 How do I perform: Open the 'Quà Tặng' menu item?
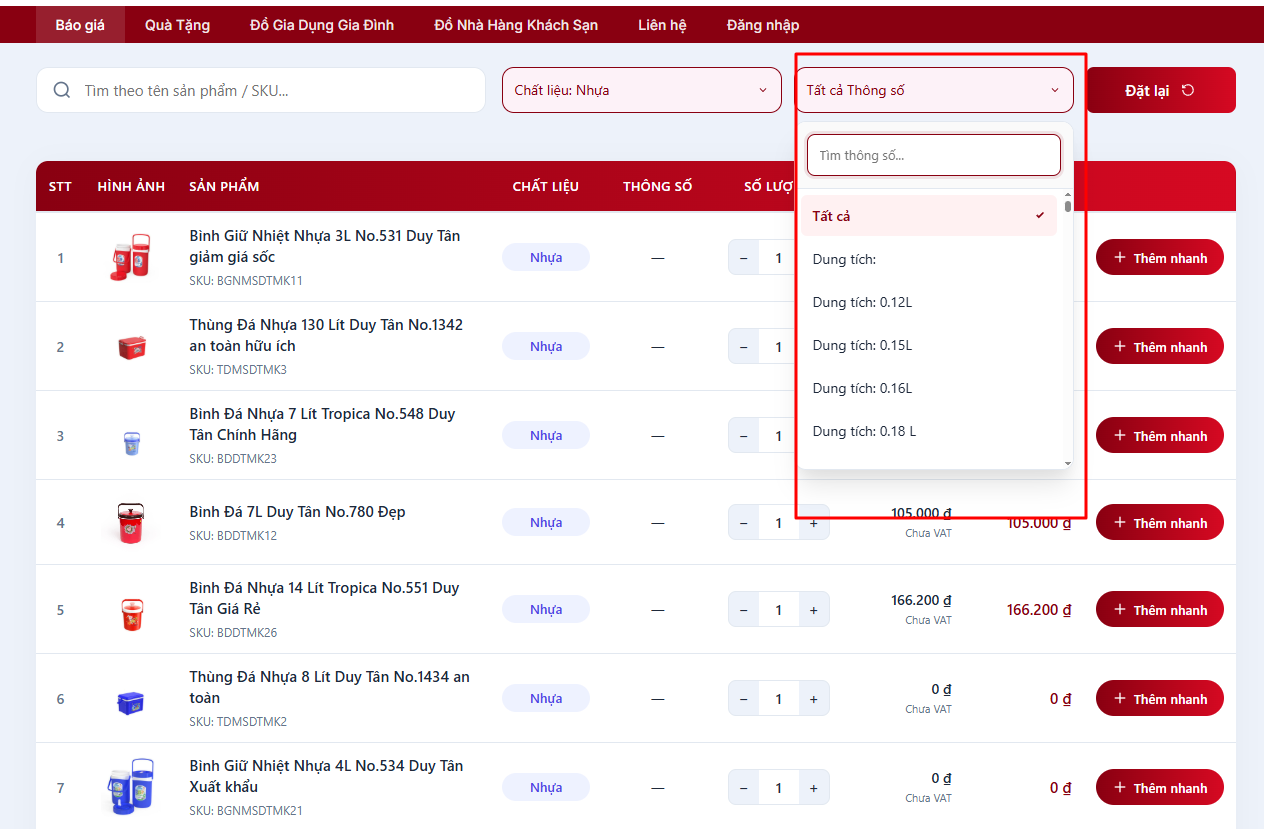coord(177,25)
